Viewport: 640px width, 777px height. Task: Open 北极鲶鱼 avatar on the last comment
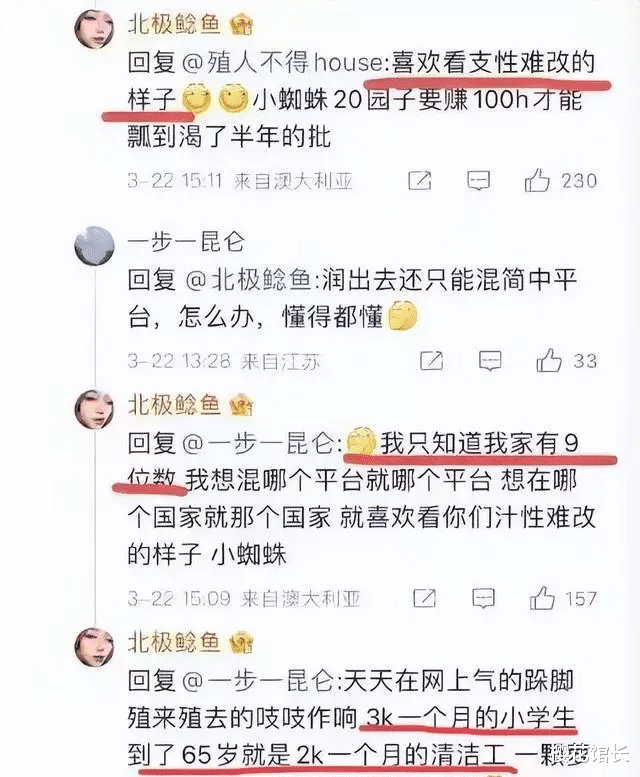coord(94,647)
